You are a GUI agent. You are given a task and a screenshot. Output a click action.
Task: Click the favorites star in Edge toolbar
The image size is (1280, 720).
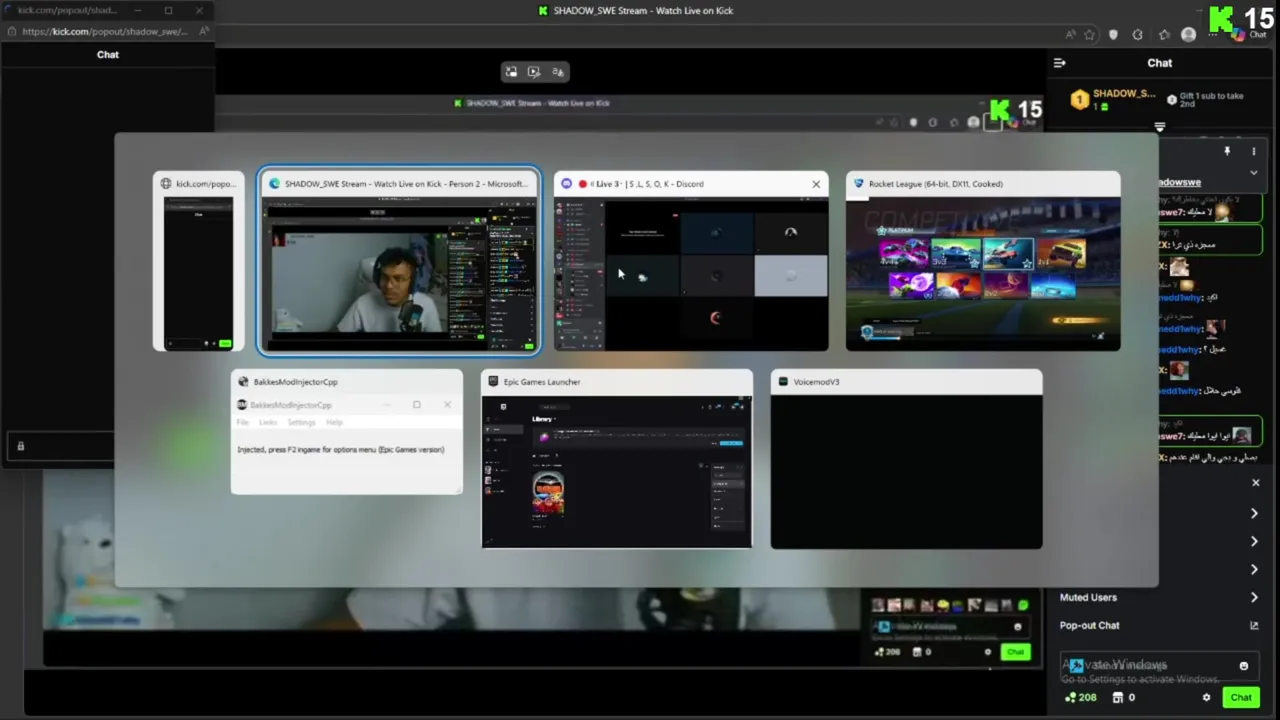pos(1089,35)
